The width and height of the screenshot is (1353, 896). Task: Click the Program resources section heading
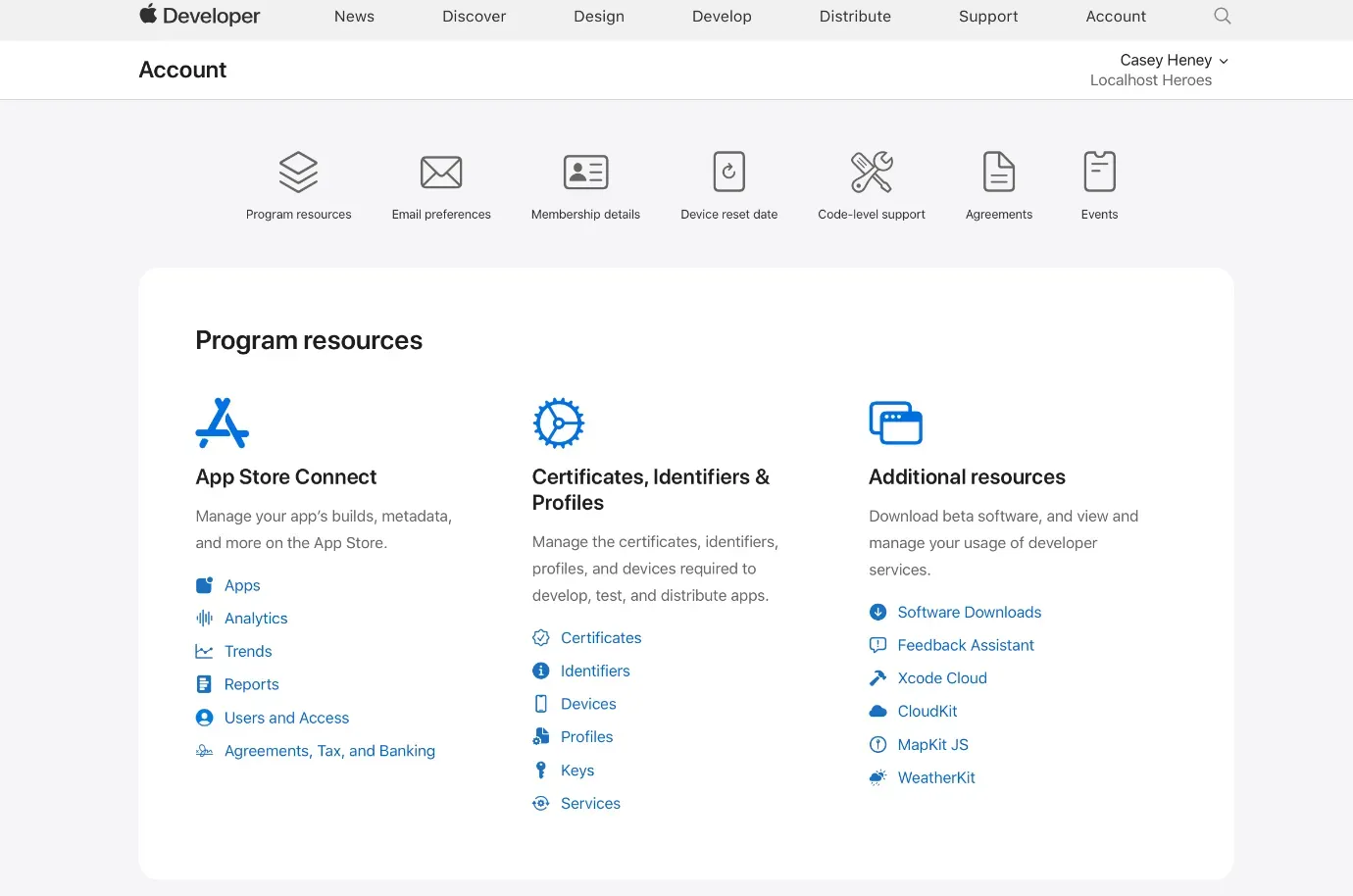click(x=309, y=340)
